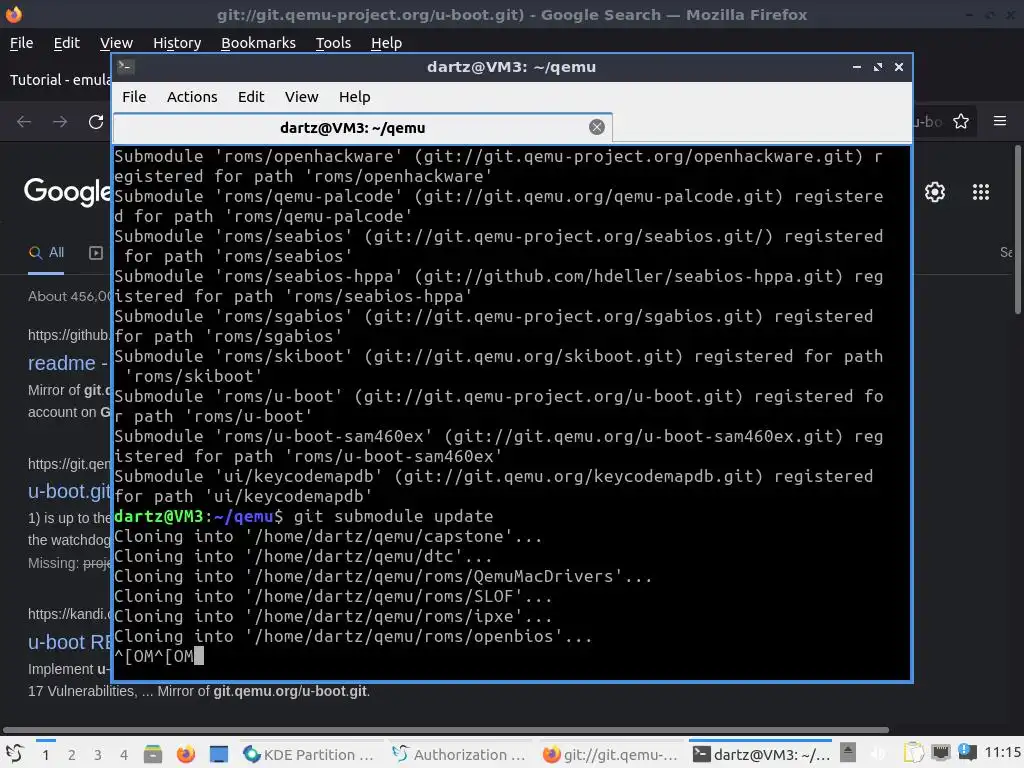Image resolution: width=1024 pixels, height=768 pixels.
Task: Switch to workspace 3
Action: pyautogui.click(x=98, y=755)
